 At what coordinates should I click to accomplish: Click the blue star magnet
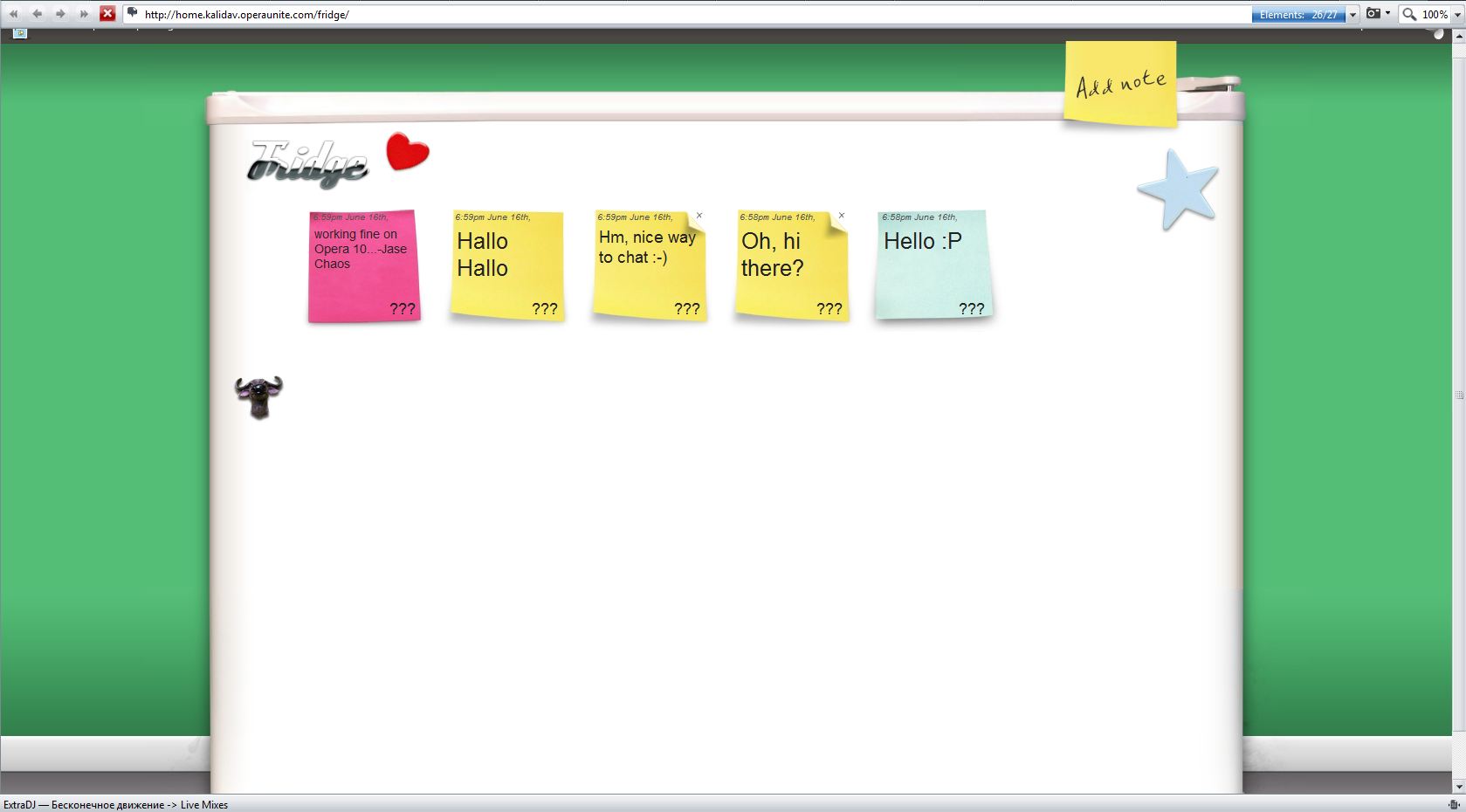pos(1178,189)
